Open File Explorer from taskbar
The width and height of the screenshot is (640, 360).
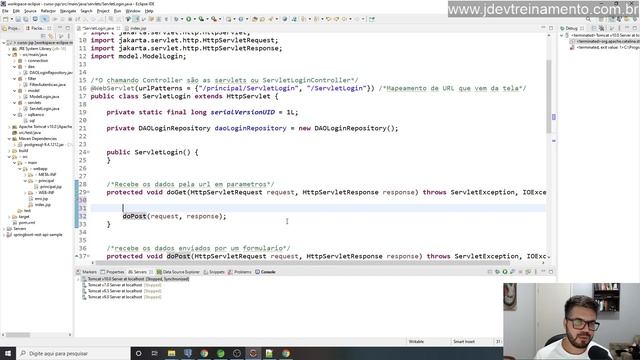pos(171,353)
